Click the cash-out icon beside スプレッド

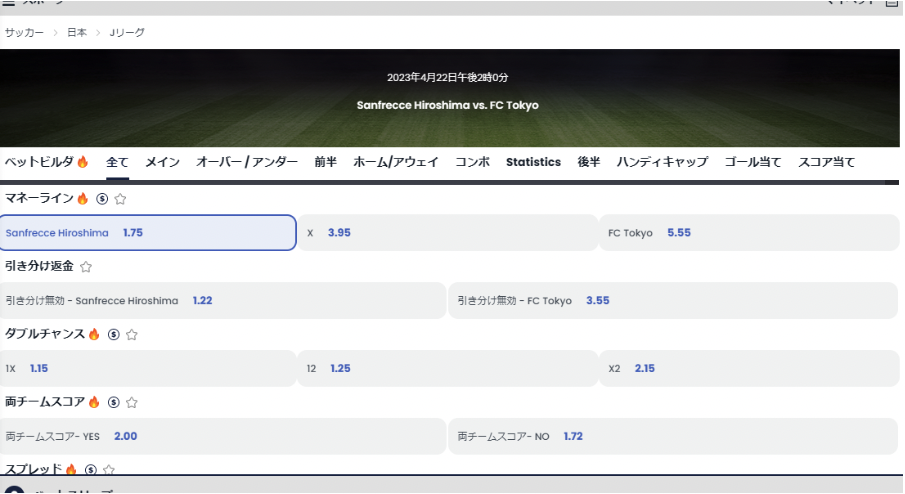tap(91, 470)
